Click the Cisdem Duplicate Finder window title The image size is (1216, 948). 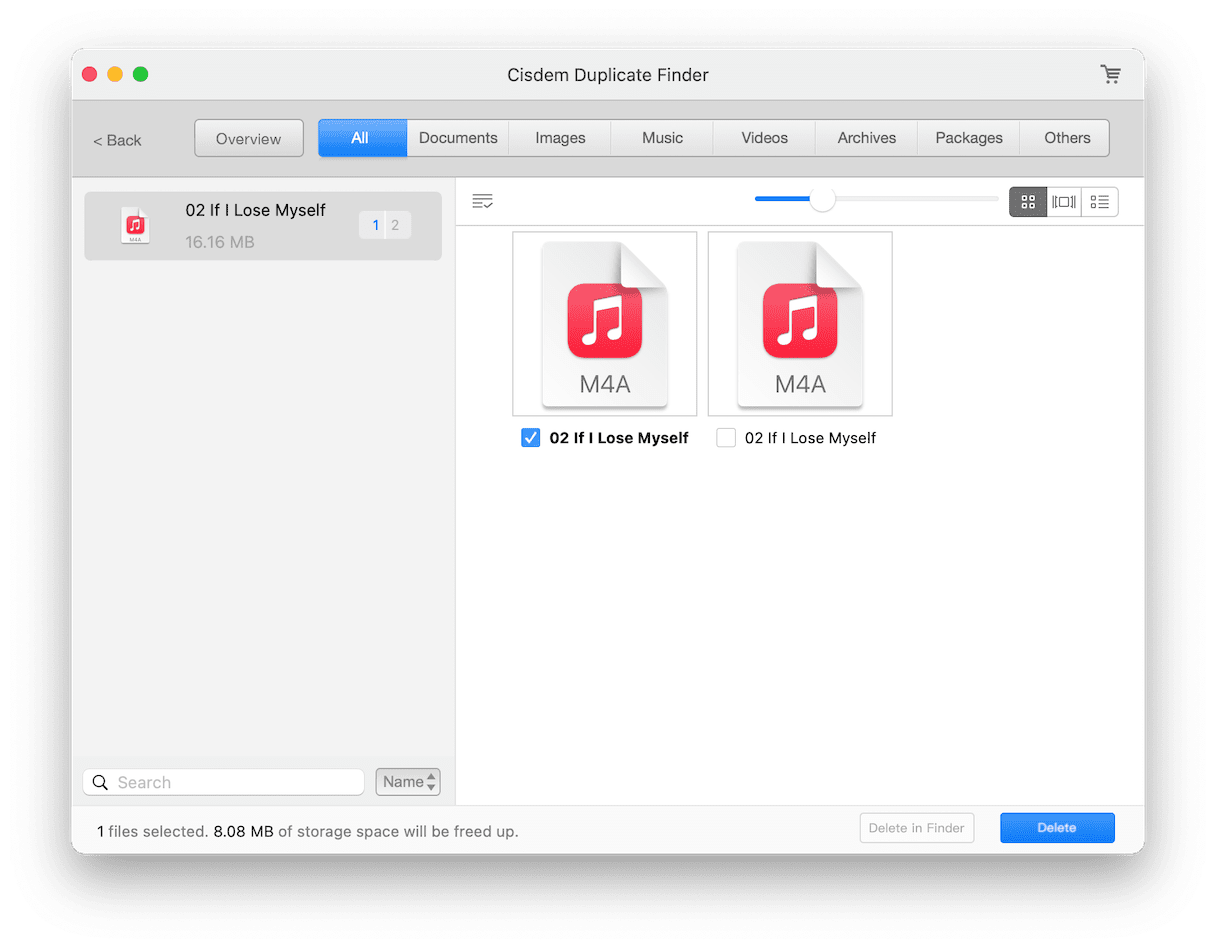click(x=608, y=75)
